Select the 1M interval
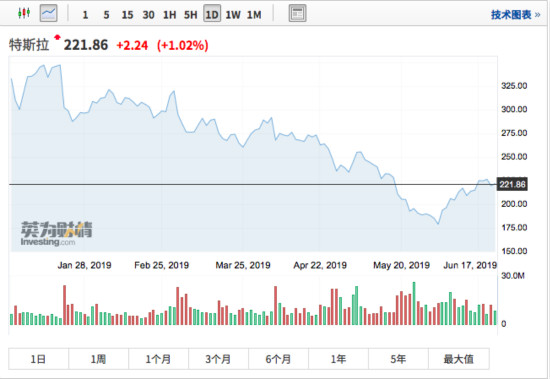Screen dimensions: 550x379 (x=254, y=15)
